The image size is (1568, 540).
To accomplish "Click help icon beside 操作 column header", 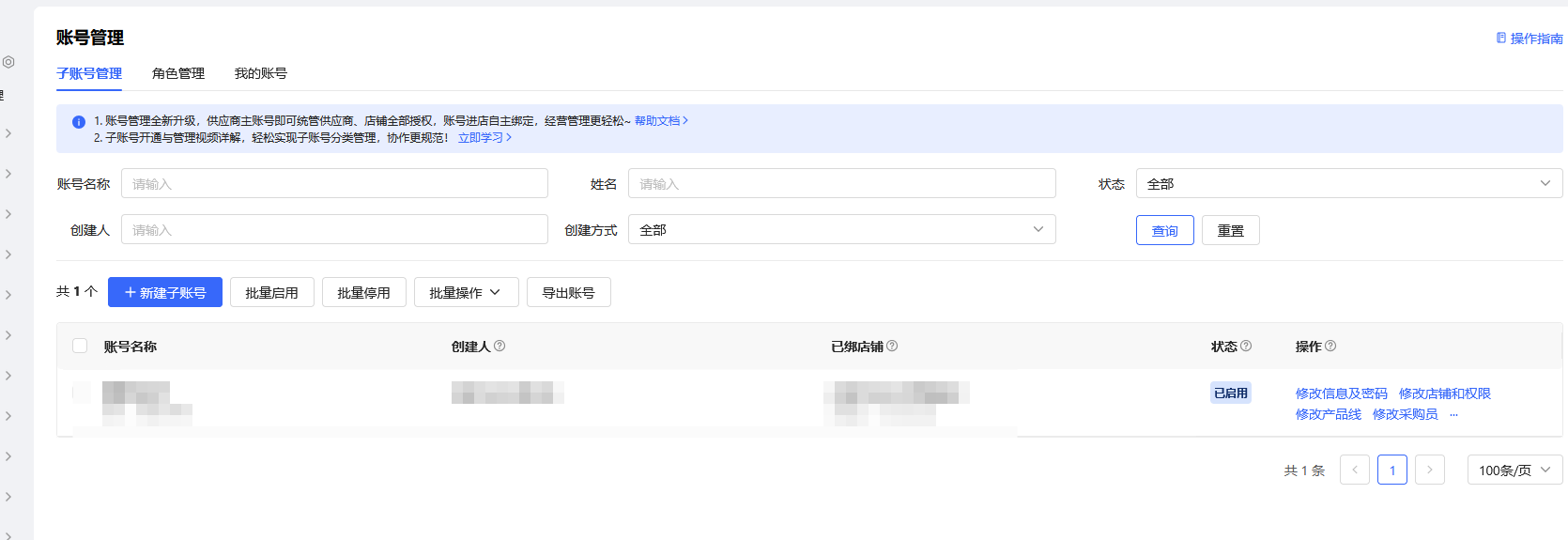I will (x=1330, y=347).
